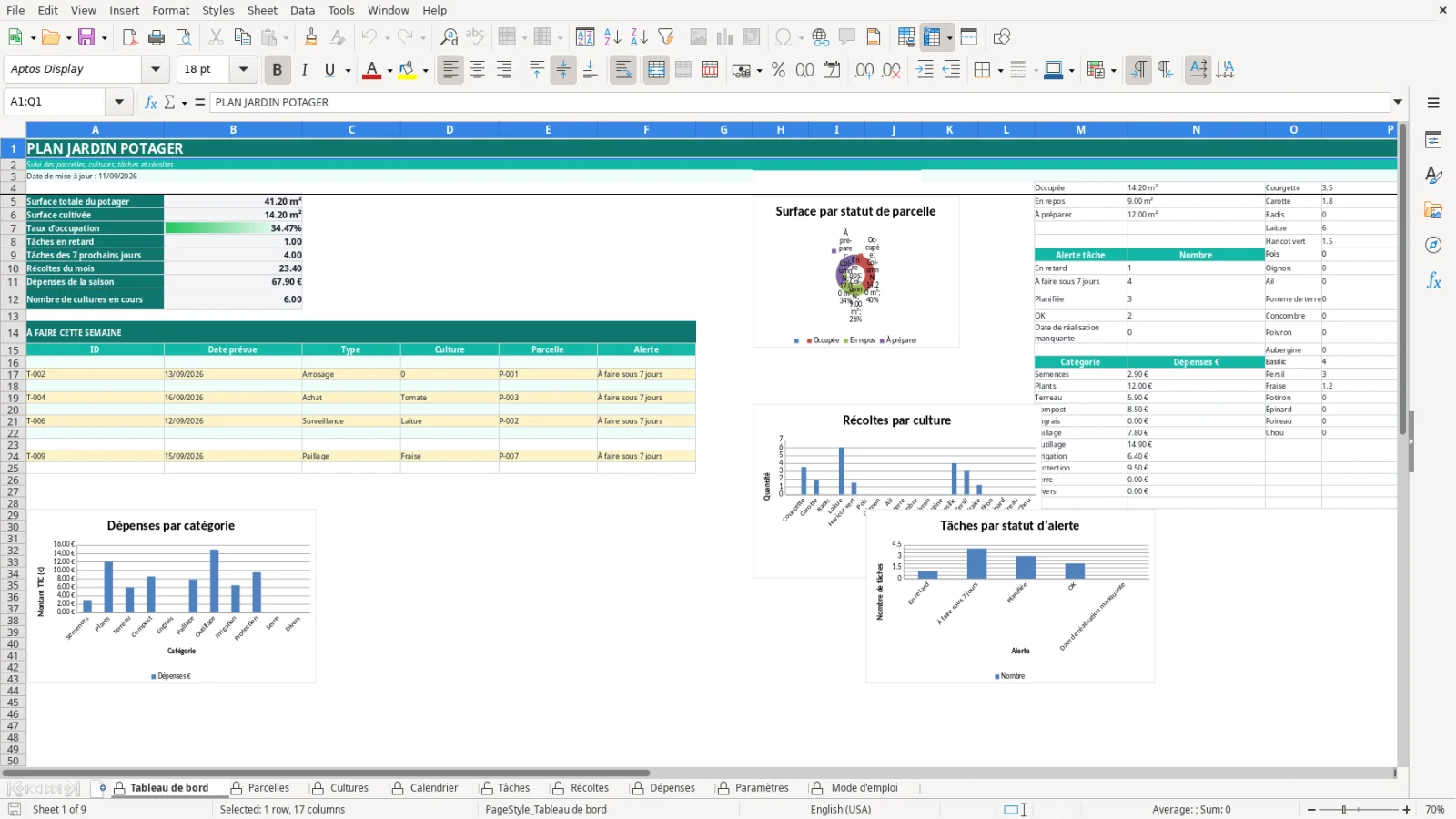The height and width of the screenshot is (819, 1456).
Task: Insert a chart using the chart icon
Action: [x=725, y=37]
